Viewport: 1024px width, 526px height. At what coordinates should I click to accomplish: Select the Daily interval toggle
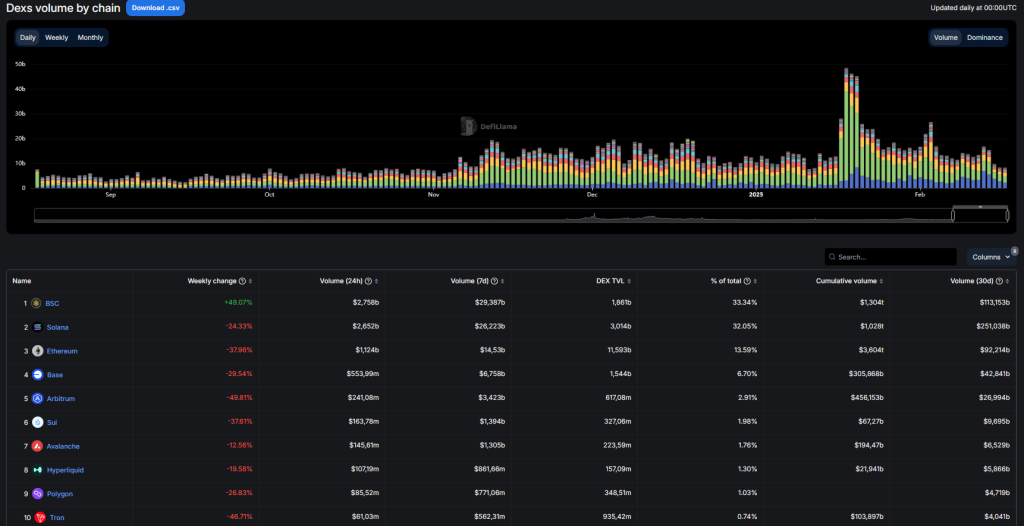[x=28, y=37]
